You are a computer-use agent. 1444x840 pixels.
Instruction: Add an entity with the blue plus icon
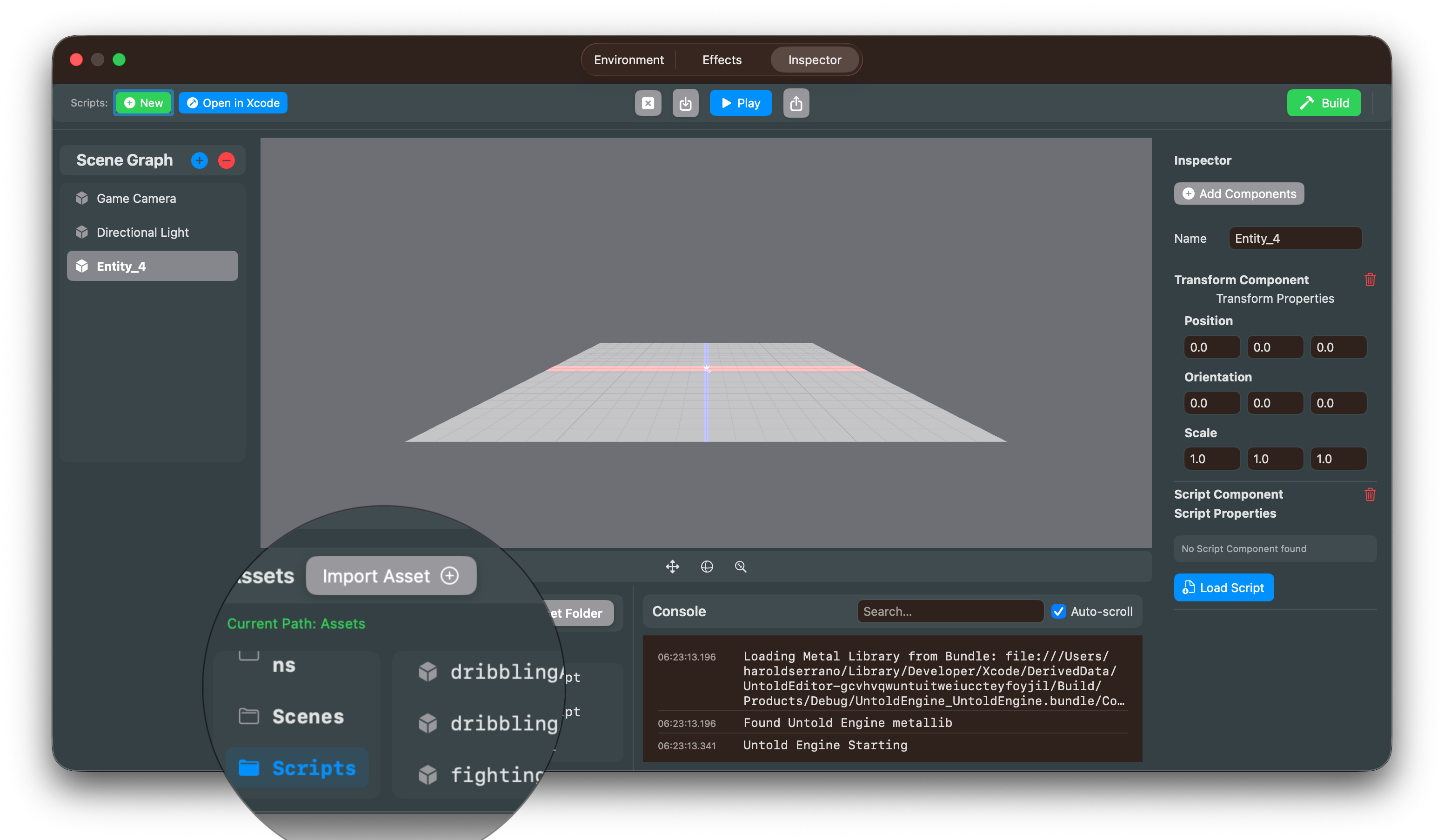[199, 160]
